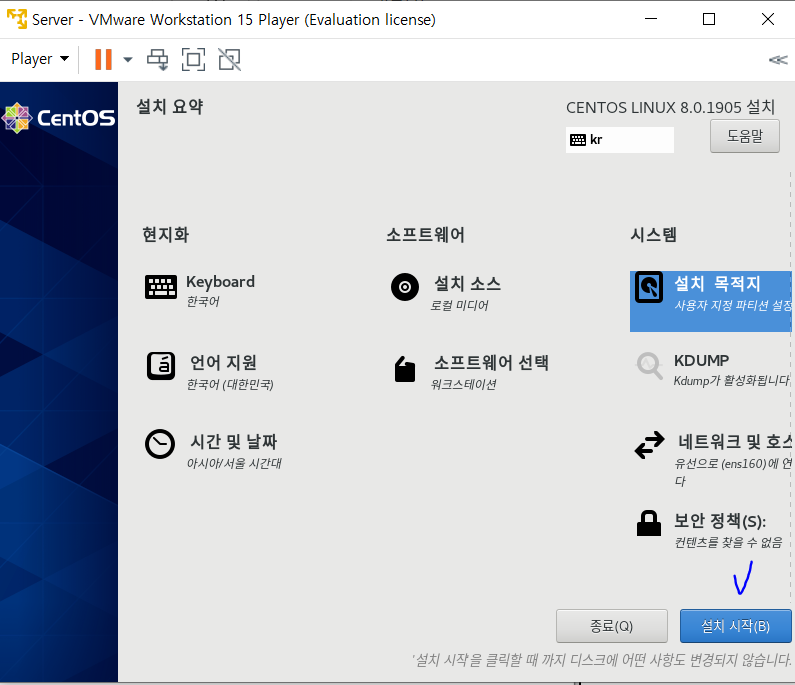Open 언어 지원 language support

click(x=224, y=363)
